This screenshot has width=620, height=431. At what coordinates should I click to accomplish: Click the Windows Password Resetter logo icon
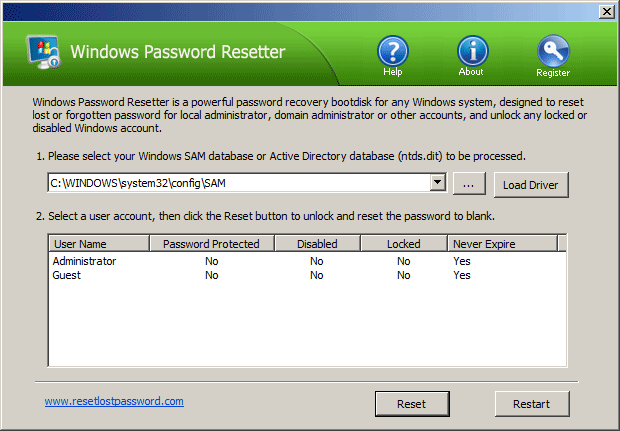click(x=43, y=52)
